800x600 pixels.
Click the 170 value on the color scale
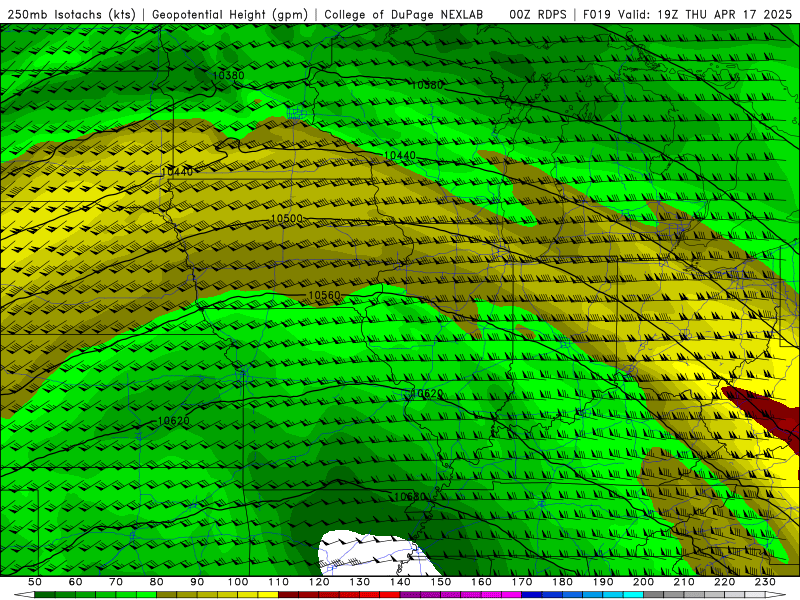coord(521,582)
